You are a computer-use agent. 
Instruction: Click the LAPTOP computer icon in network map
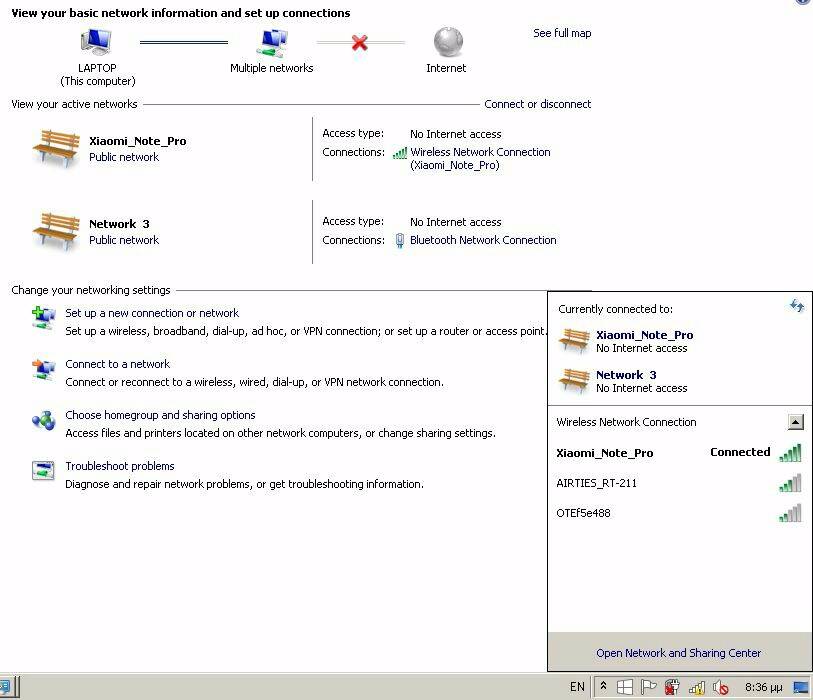97,43
